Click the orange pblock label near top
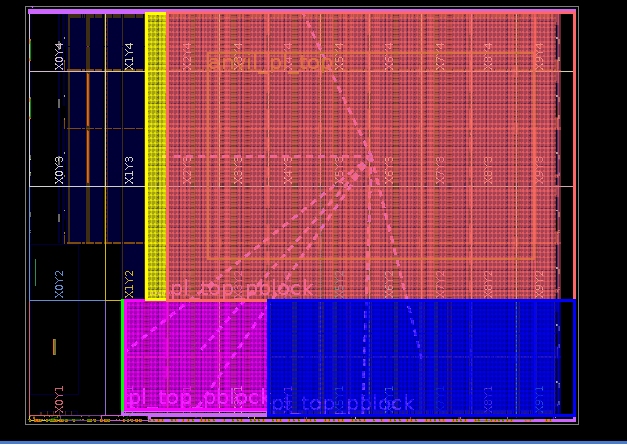Screen dimensions: 627x447 click(x=270, y=63)
